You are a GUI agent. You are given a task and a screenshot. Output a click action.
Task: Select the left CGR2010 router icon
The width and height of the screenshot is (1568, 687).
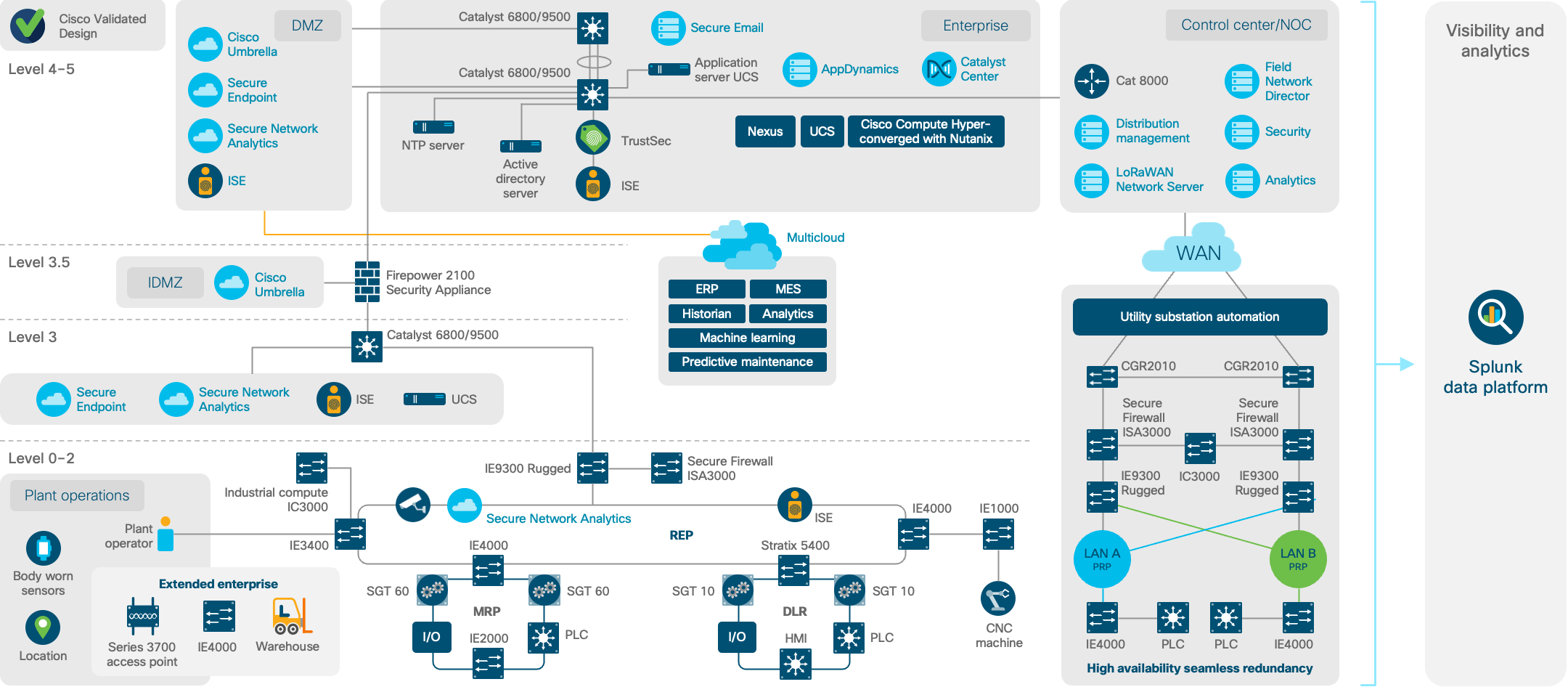click(1102, 377)
